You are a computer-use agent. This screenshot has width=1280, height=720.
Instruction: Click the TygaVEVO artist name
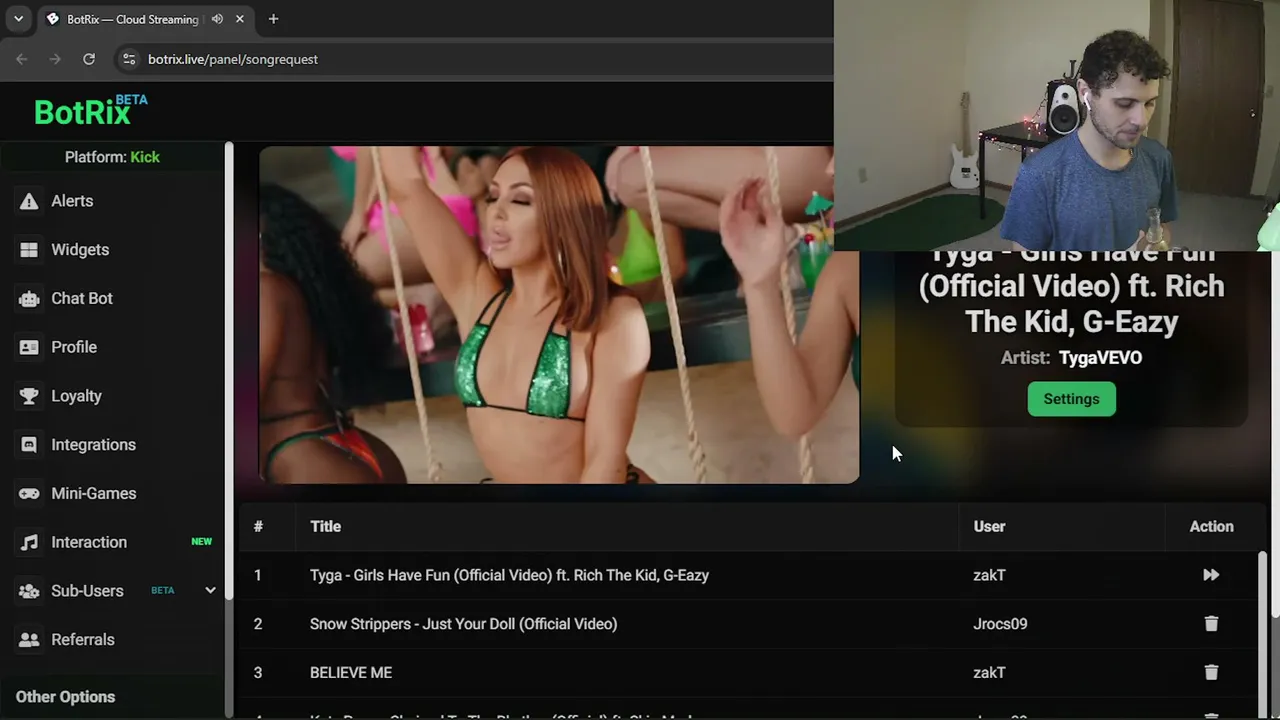point(1100,358)
